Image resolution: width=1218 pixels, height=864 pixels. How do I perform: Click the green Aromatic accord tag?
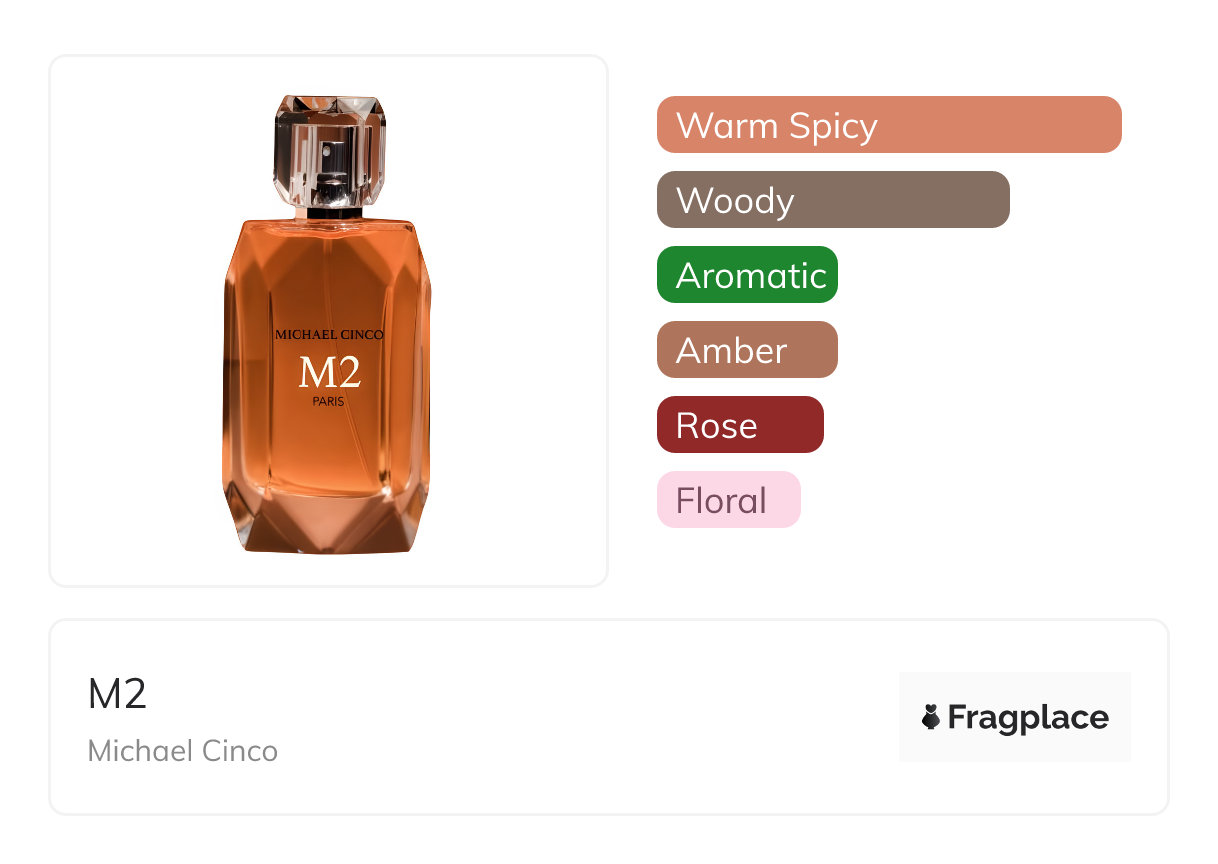point(747,275)
